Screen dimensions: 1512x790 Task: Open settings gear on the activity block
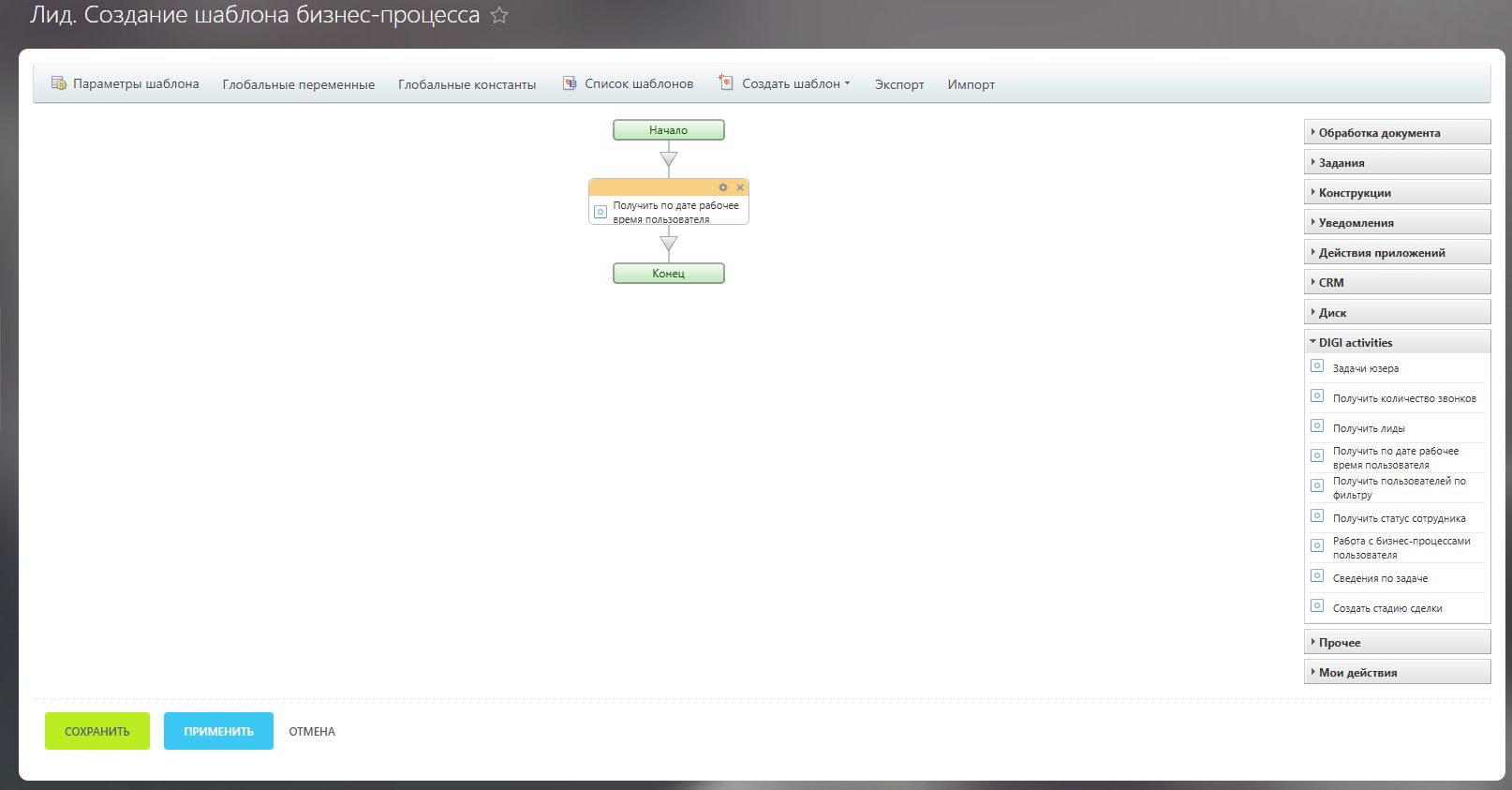pos(722,187)
